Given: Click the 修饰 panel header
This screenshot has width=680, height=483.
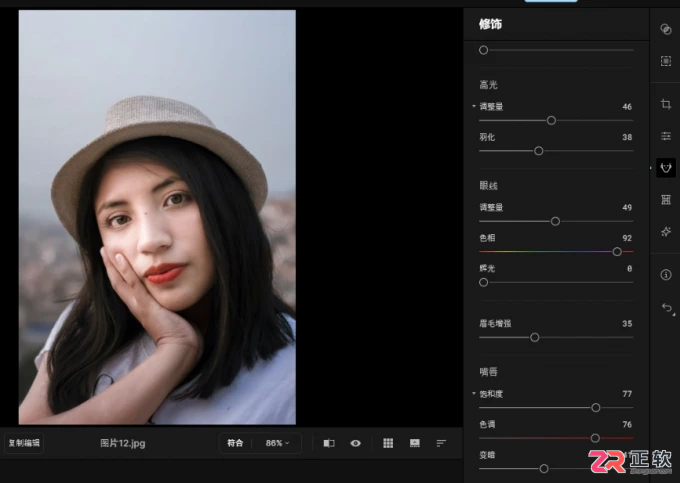Looking at the screenshot, I should (x=490, y=24).
